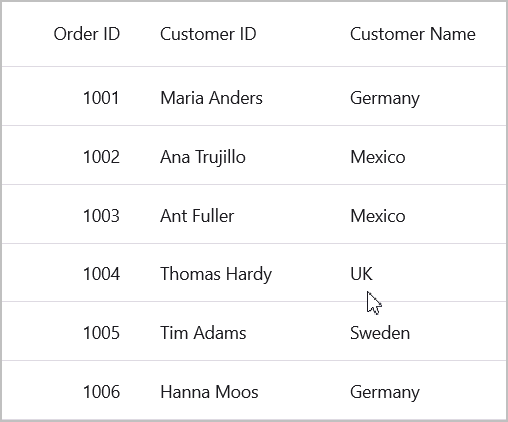This screenshot has width=508, height=422.
Task: Select the Ana Trujillo cell
Action: point(203,157)
